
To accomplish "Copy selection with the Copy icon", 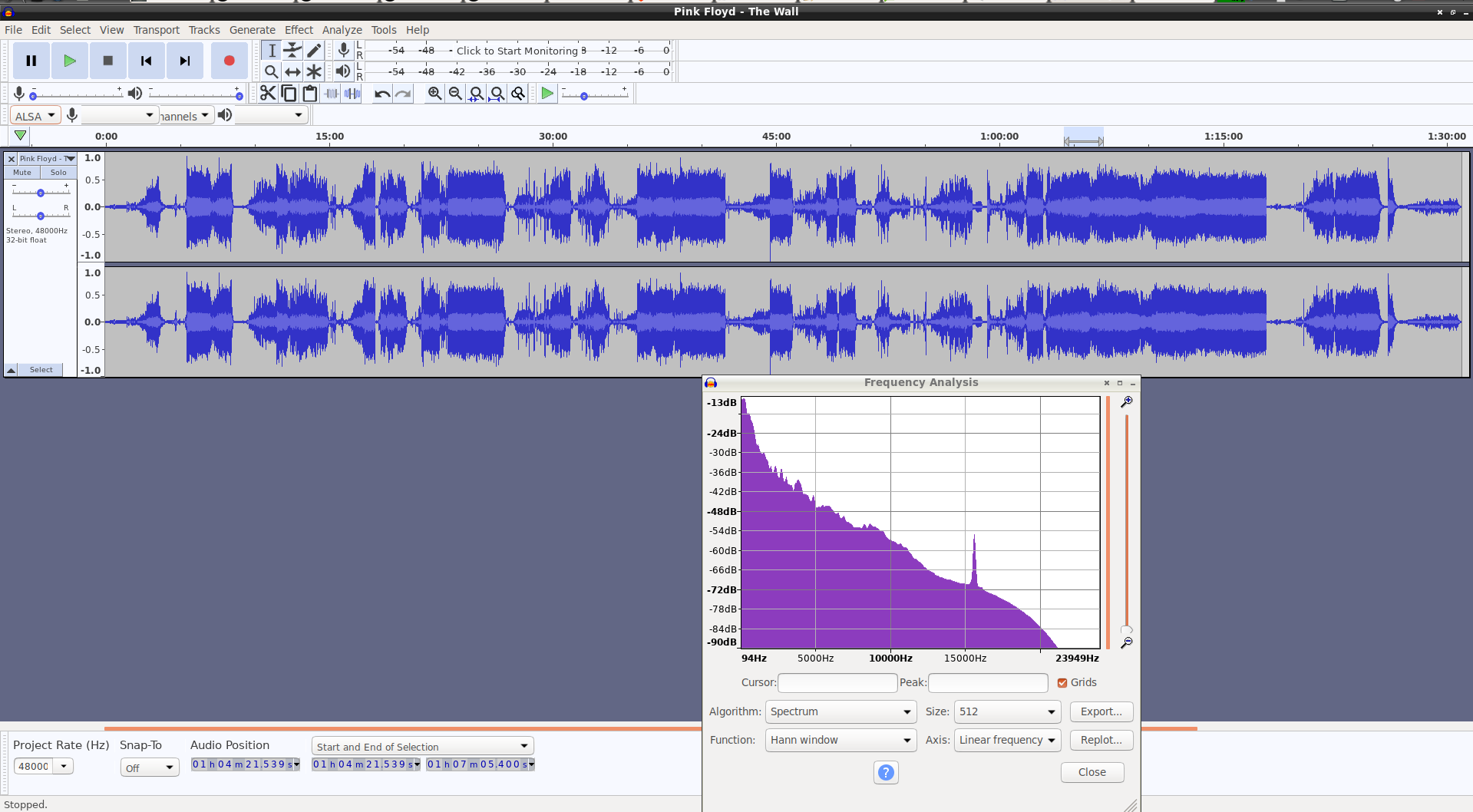I will pyautogui.click(x=289, y=94).
